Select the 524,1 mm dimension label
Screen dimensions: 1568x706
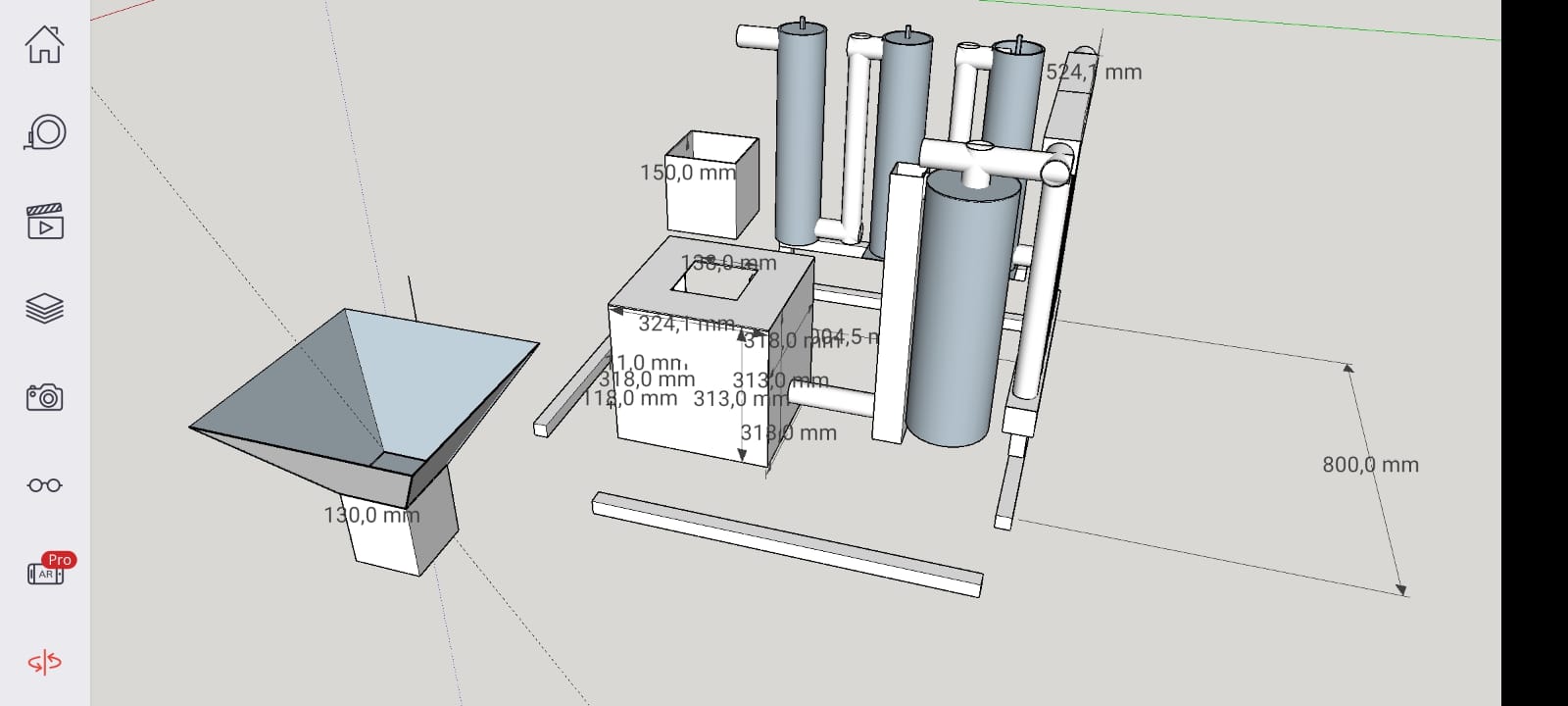tap(1094, 72)
